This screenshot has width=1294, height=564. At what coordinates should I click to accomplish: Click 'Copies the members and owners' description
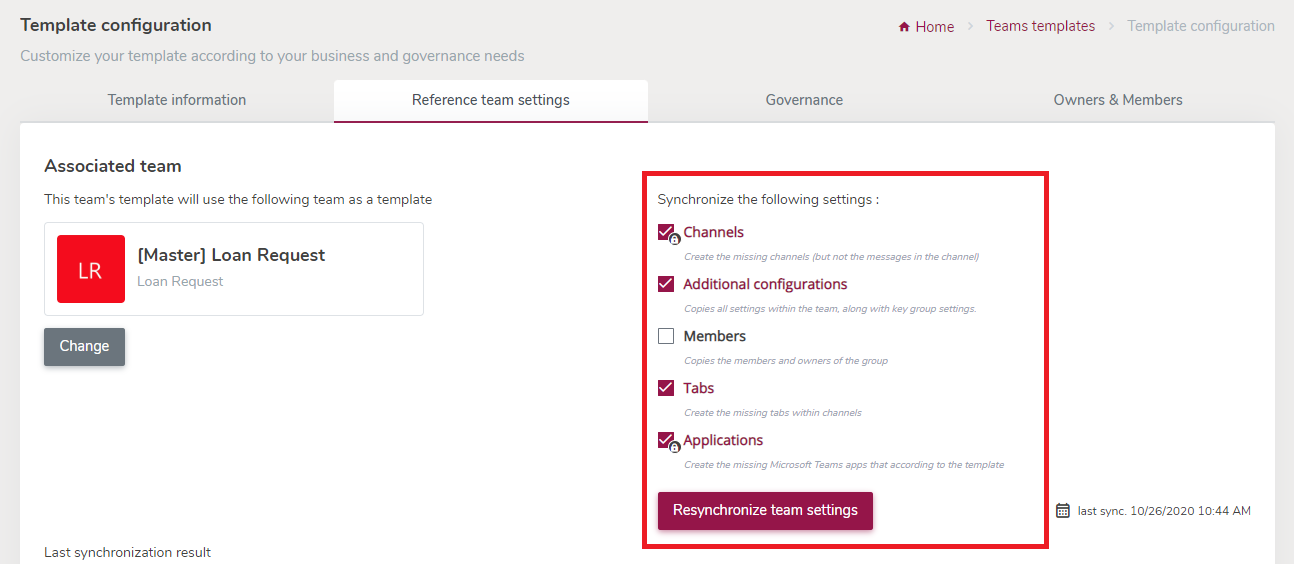[786, 361]
